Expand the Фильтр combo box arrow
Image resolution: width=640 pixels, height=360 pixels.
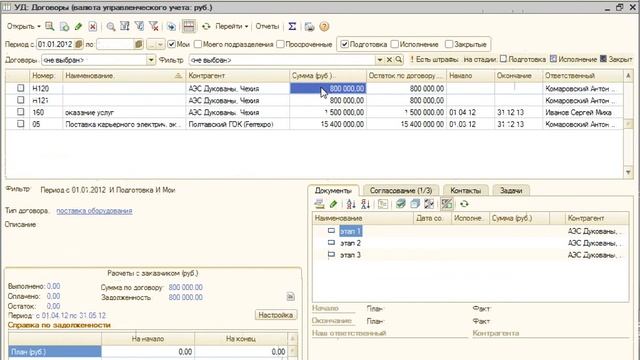380,60
